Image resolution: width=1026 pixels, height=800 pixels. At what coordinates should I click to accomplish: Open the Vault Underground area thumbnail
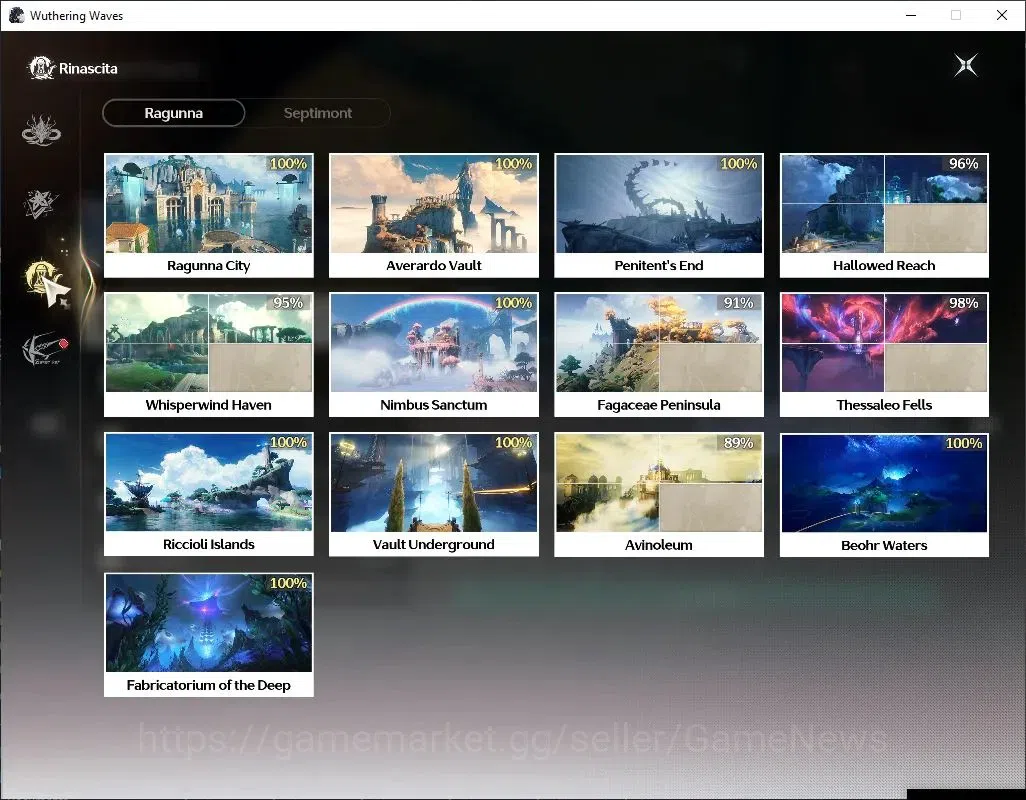(434, 482)
